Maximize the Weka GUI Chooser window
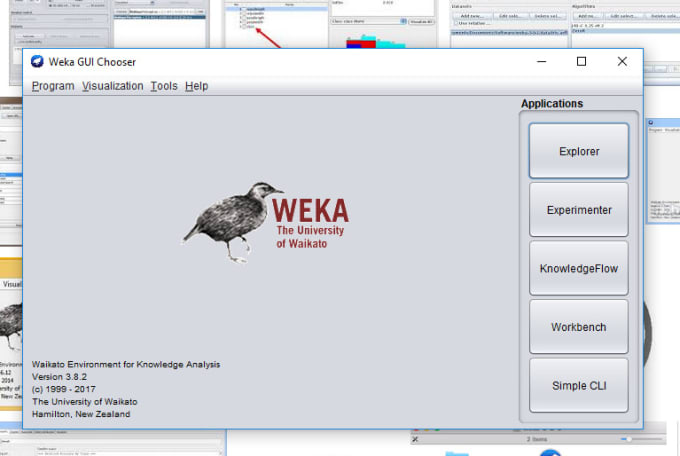 pyautogui.click(x=582, y=62)
